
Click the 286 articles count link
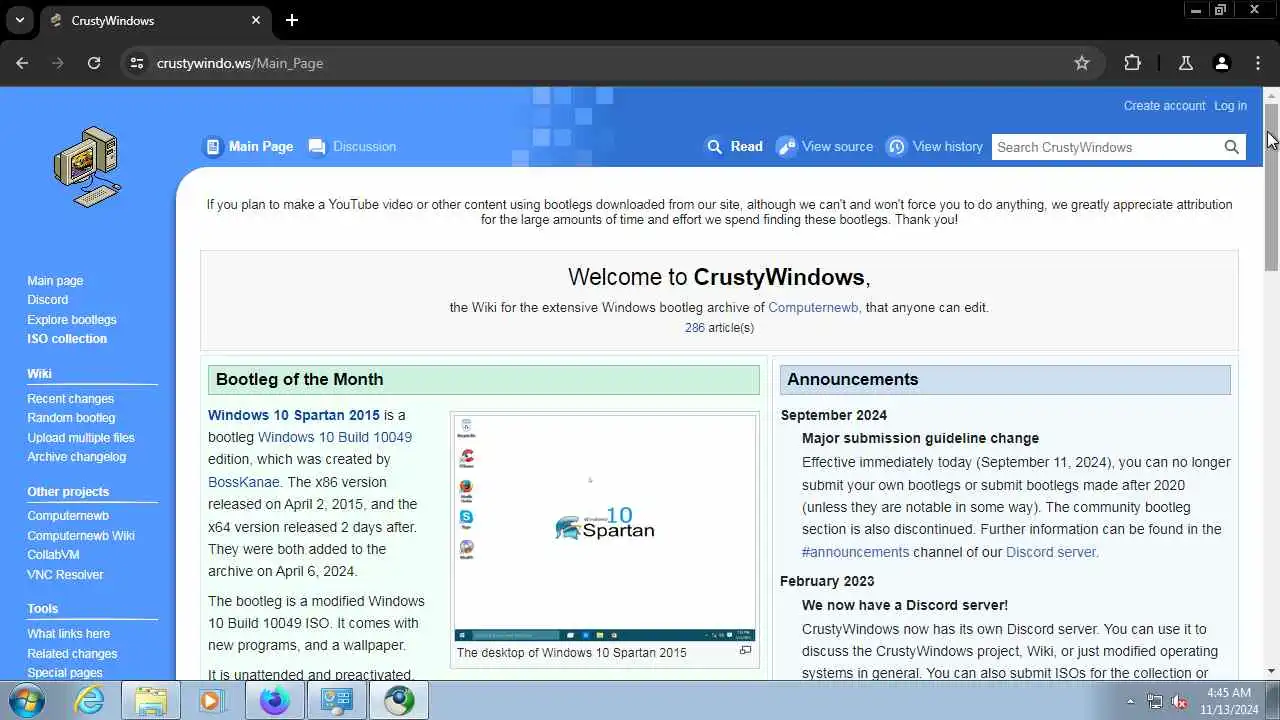tap(694, 328)
